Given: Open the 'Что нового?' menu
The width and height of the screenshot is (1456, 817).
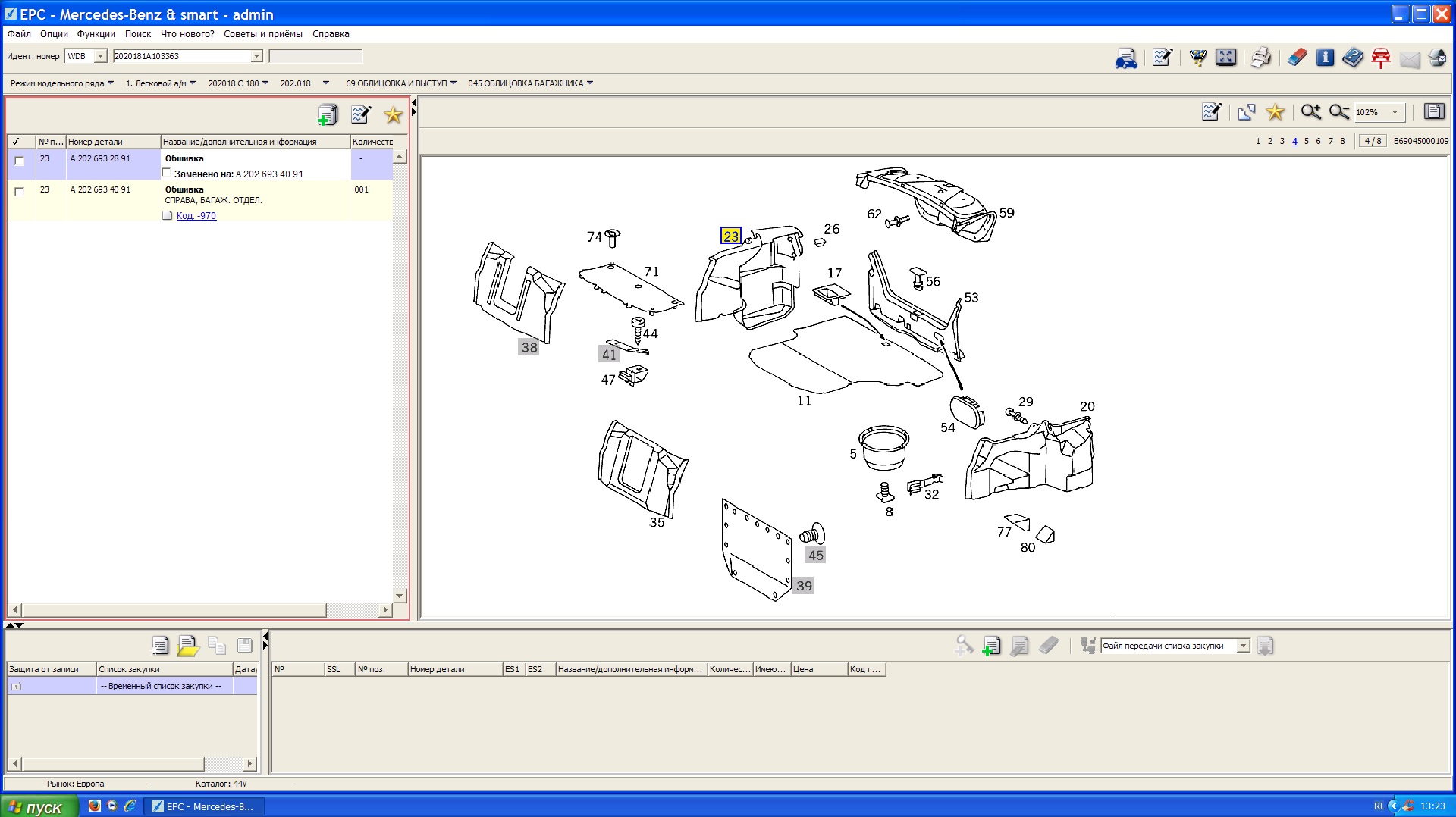Looking at the screenshot, I should point(187,34).
